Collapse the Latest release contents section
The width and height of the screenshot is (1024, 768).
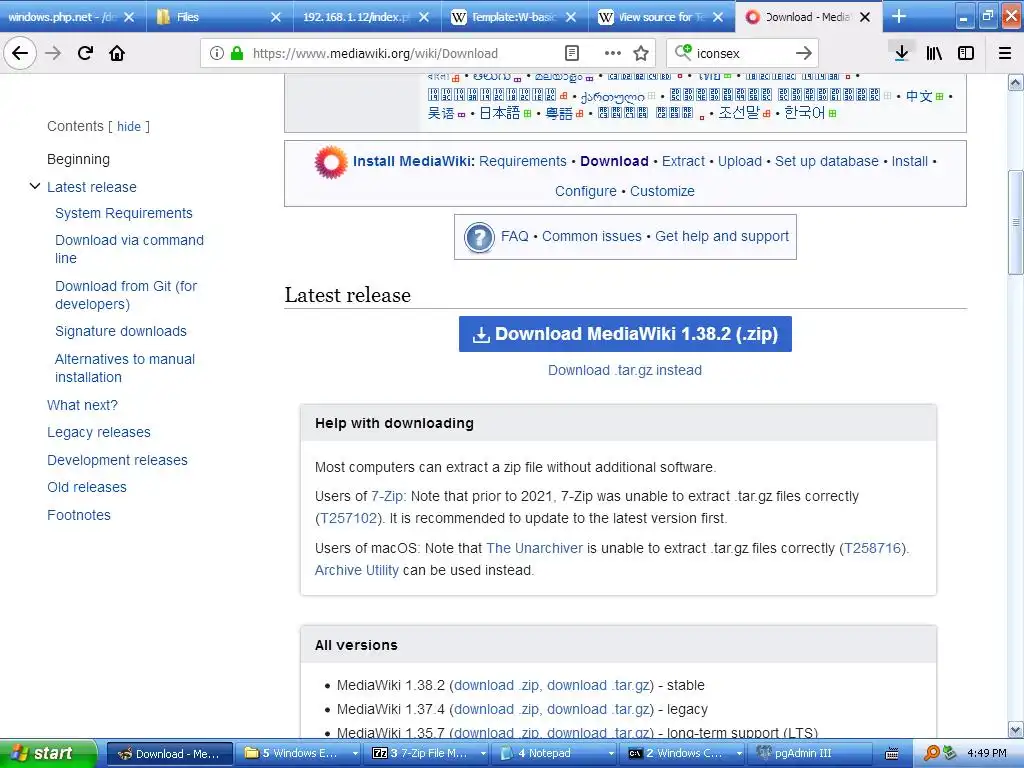tap(35, 187)
